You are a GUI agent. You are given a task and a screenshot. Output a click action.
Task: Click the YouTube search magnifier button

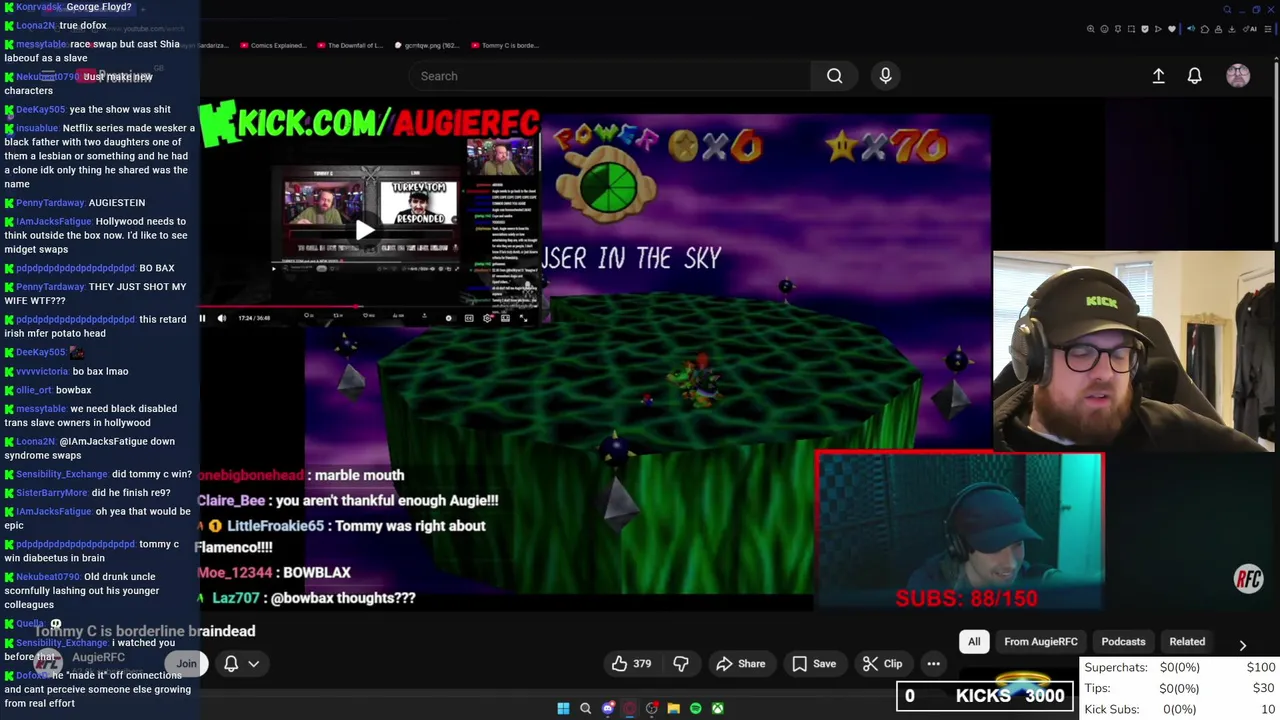(834, 76)
